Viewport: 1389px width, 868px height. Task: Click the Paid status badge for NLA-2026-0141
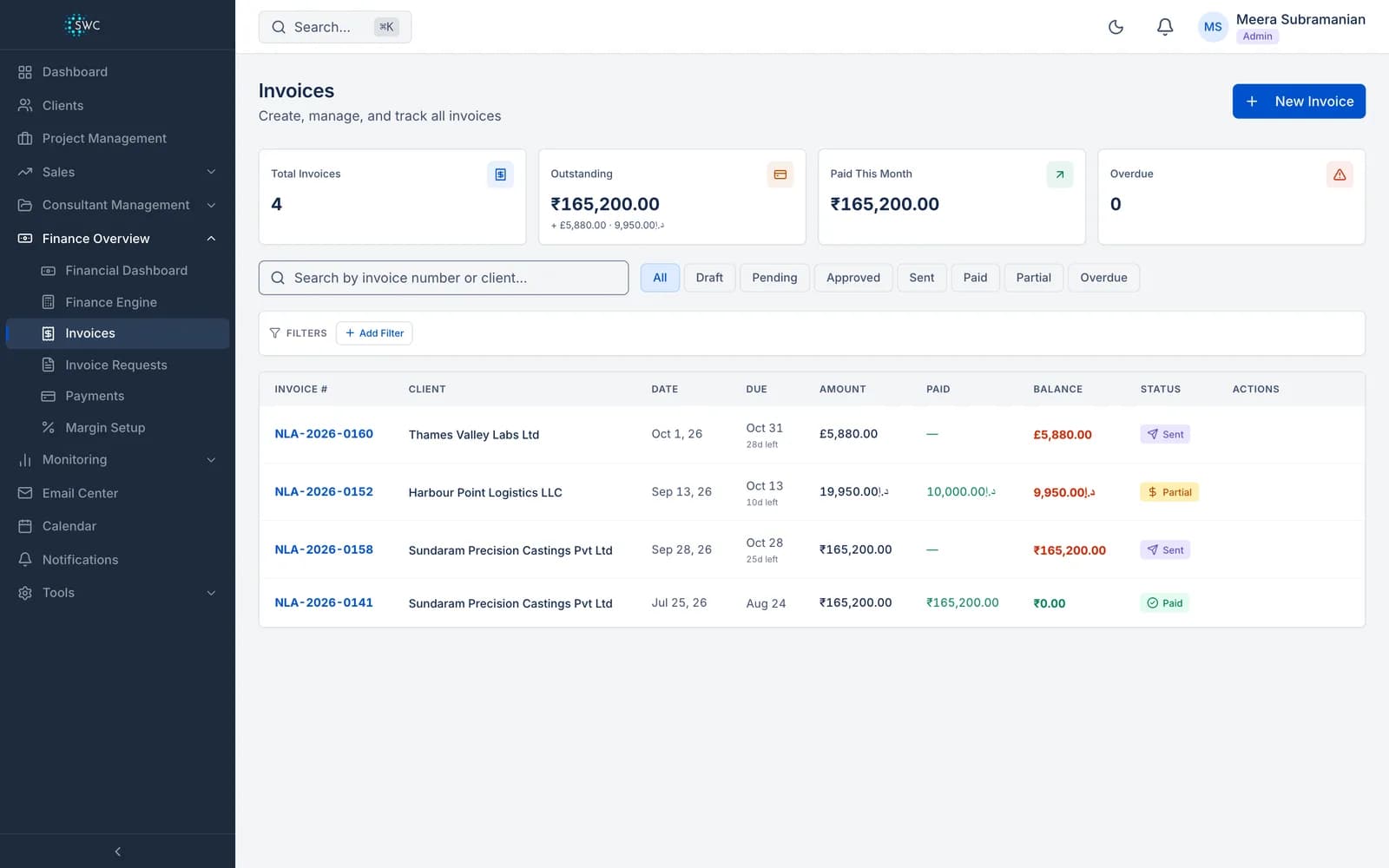(1164, 603)
